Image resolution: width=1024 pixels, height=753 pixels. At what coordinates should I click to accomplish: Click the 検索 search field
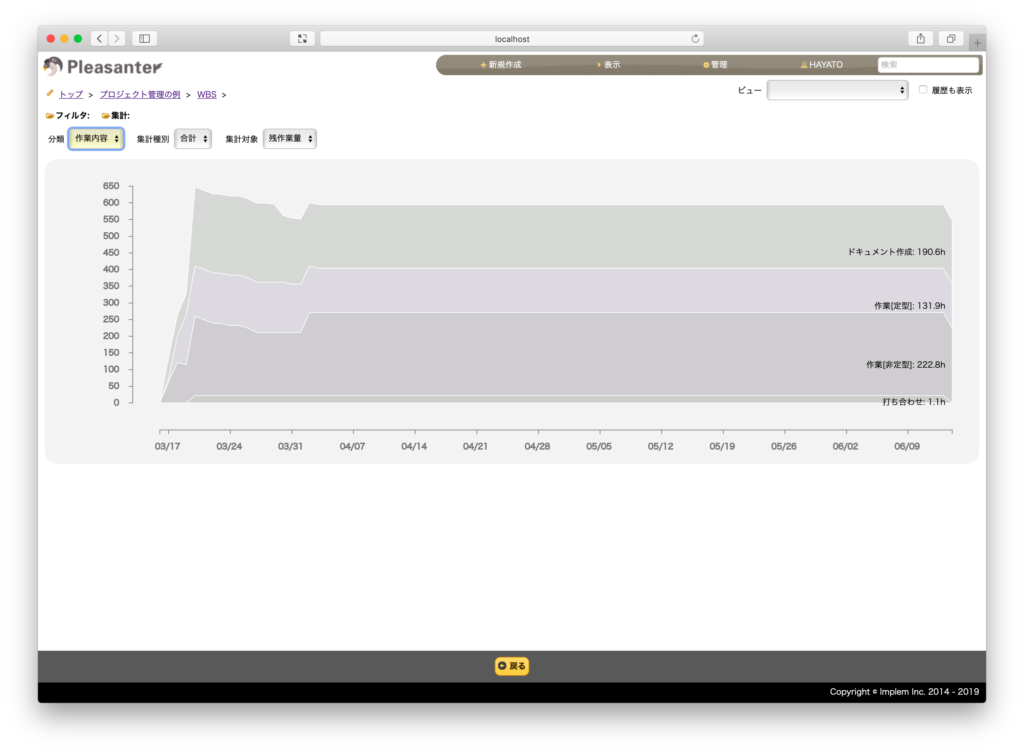[x=928, y=65]
